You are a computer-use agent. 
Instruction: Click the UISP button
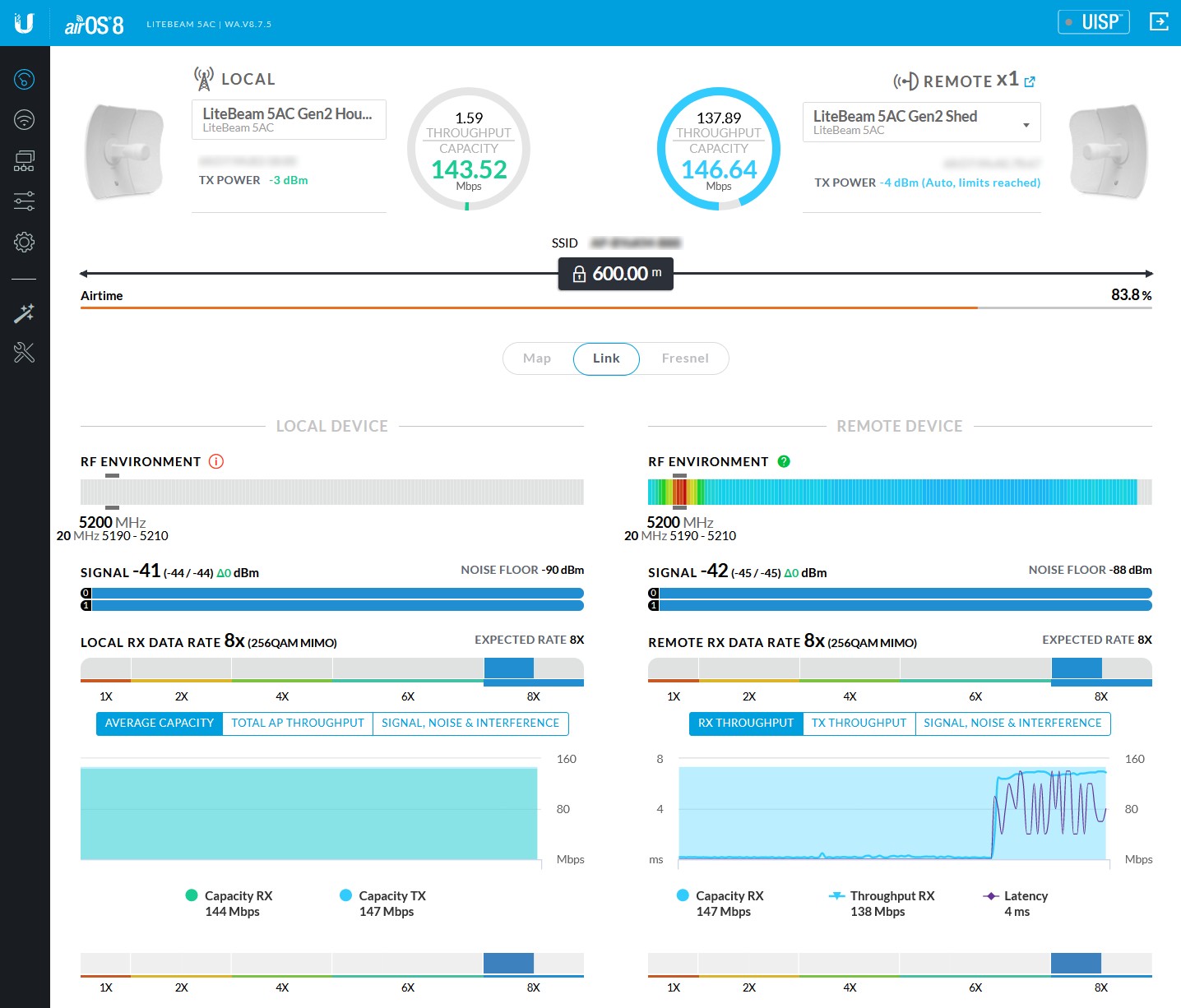pos(1093,22)
